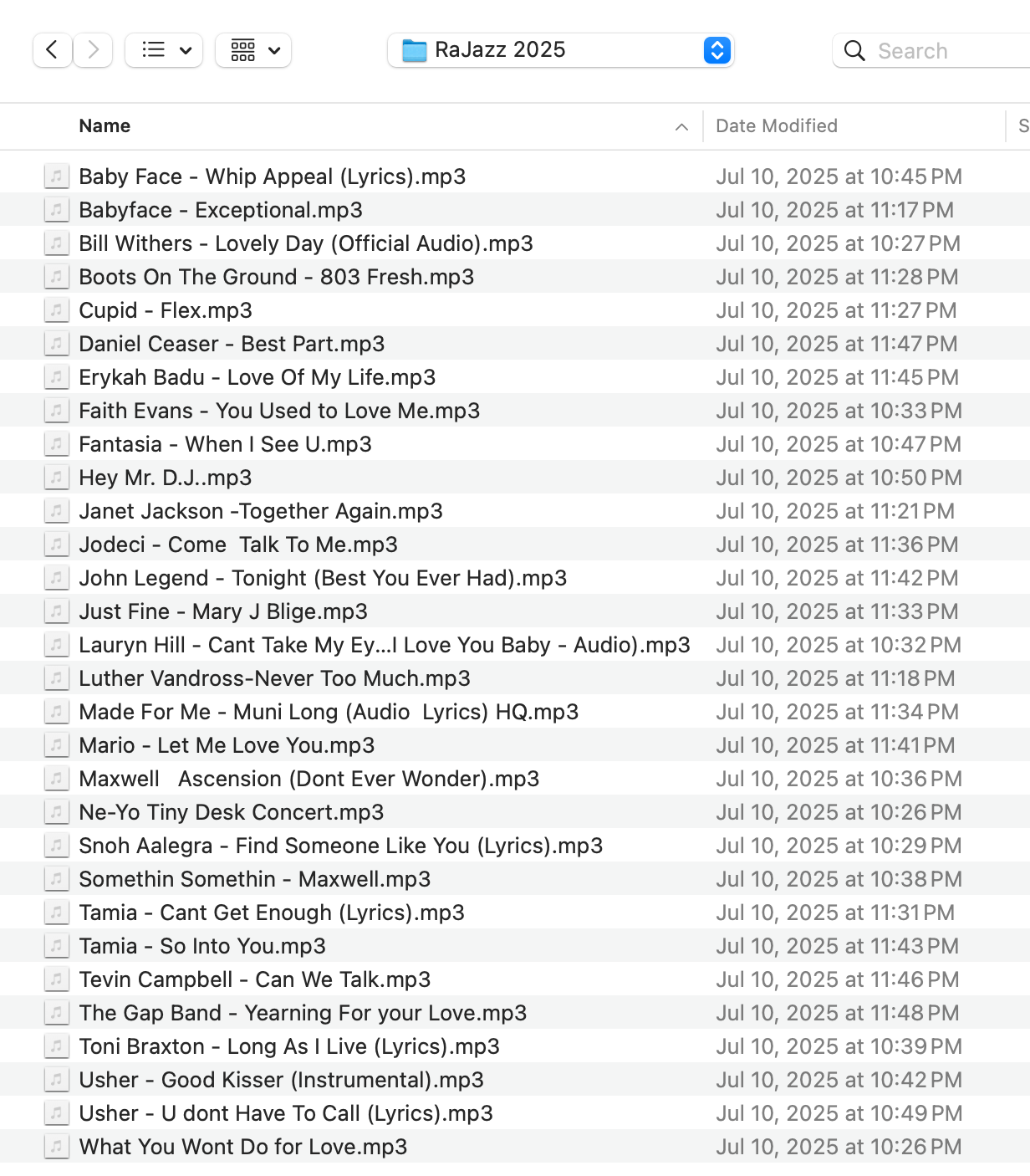Select file Boots On The Ground - 803 Fresh.mp3

(x=277, y=277)
